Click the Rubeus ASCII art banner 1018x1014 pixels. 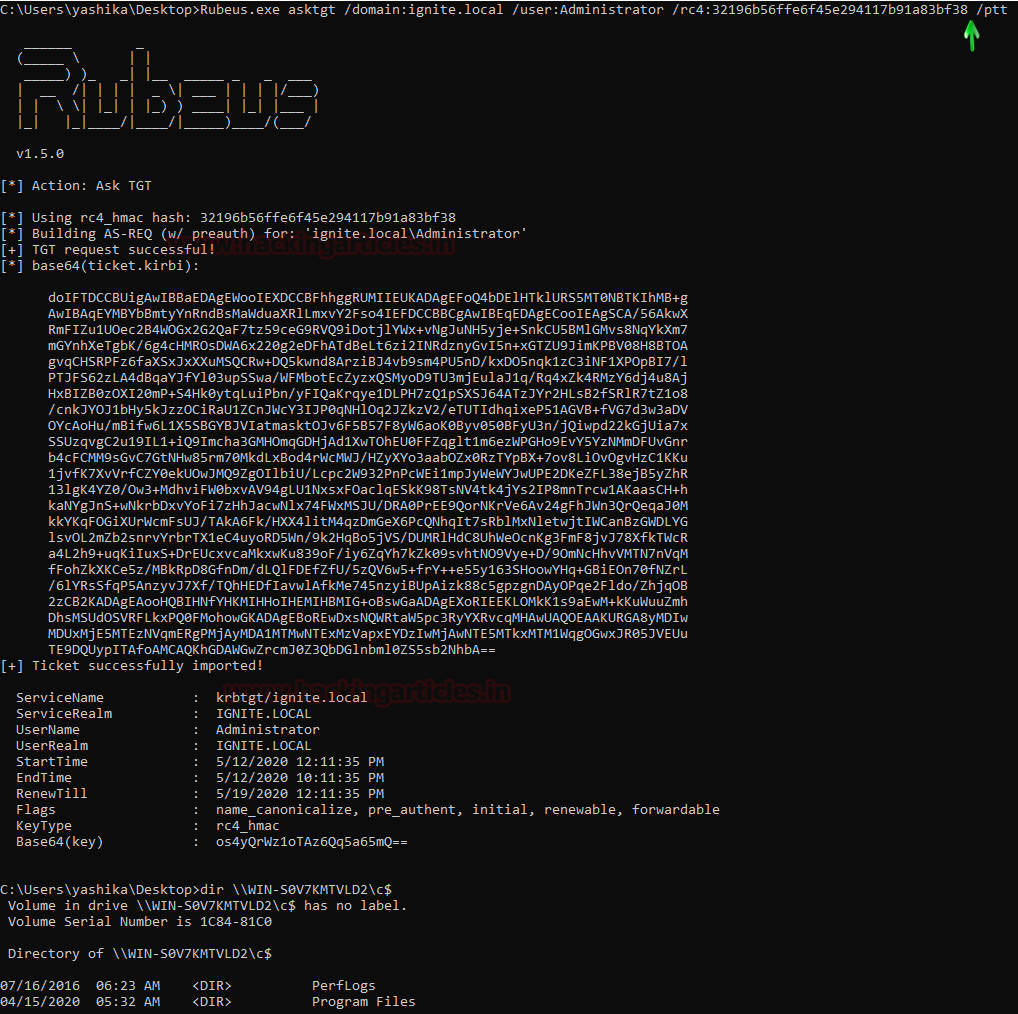pos(168,88)
